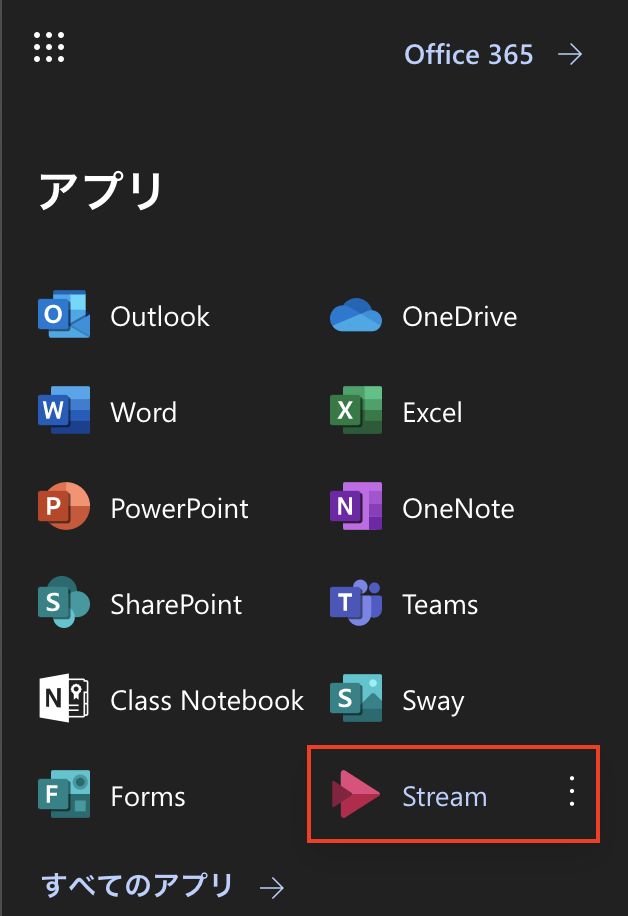Select the Class Notebook label
The width and height of the screenshot is (628, 916).
coord(207,700)
